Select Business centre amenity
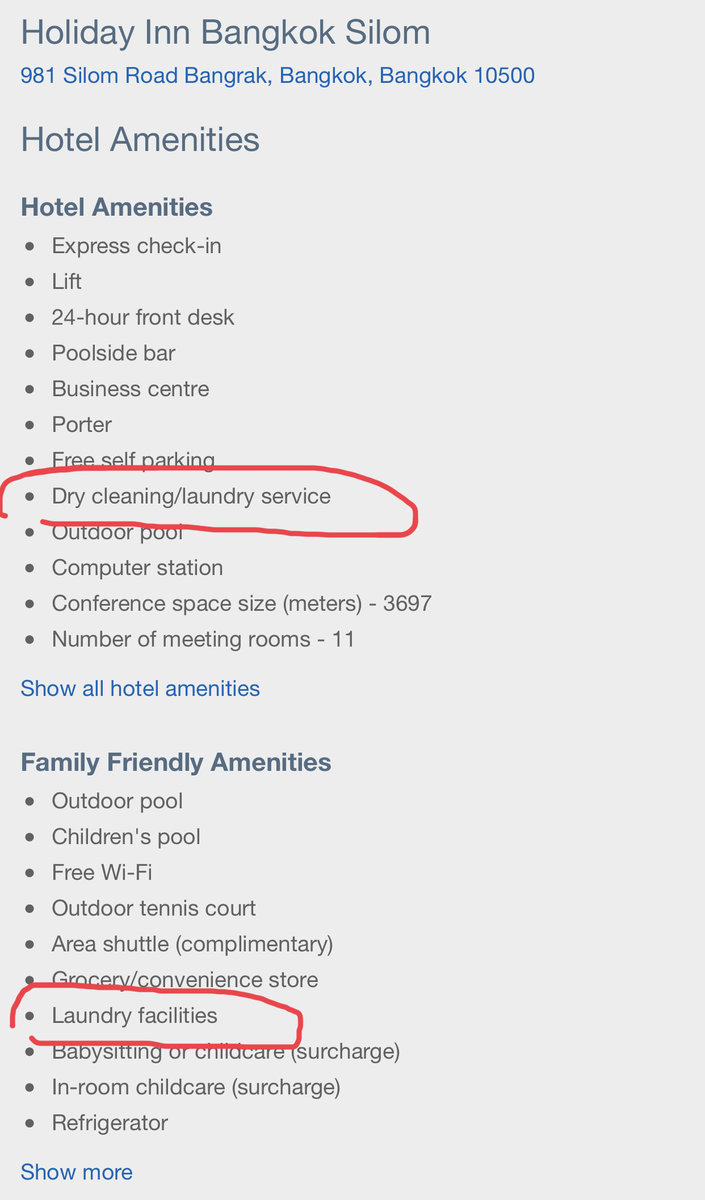The height and width of the screenshot is (1200, 705). pyautogui.click(x=131, y=389)
